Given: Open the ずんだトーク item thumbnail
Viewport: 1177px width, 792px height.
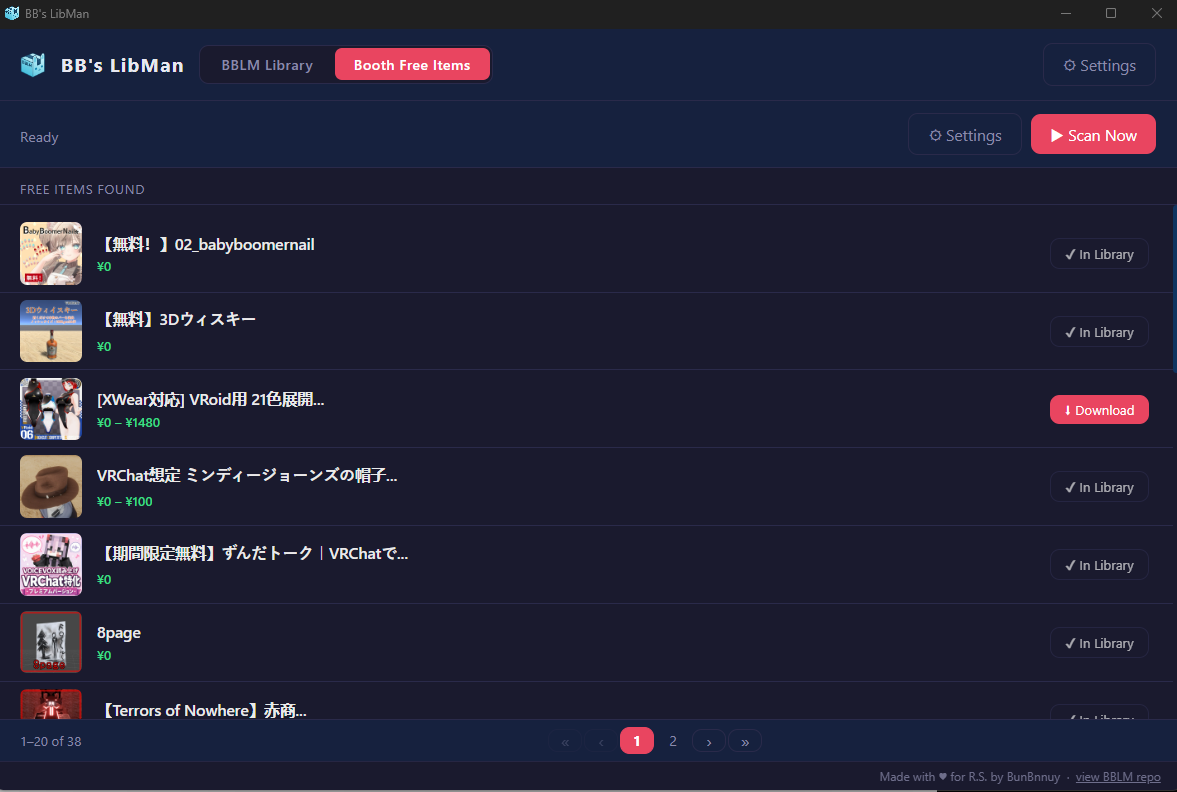Looking at the screenshot, I should [x=51, y=565].
